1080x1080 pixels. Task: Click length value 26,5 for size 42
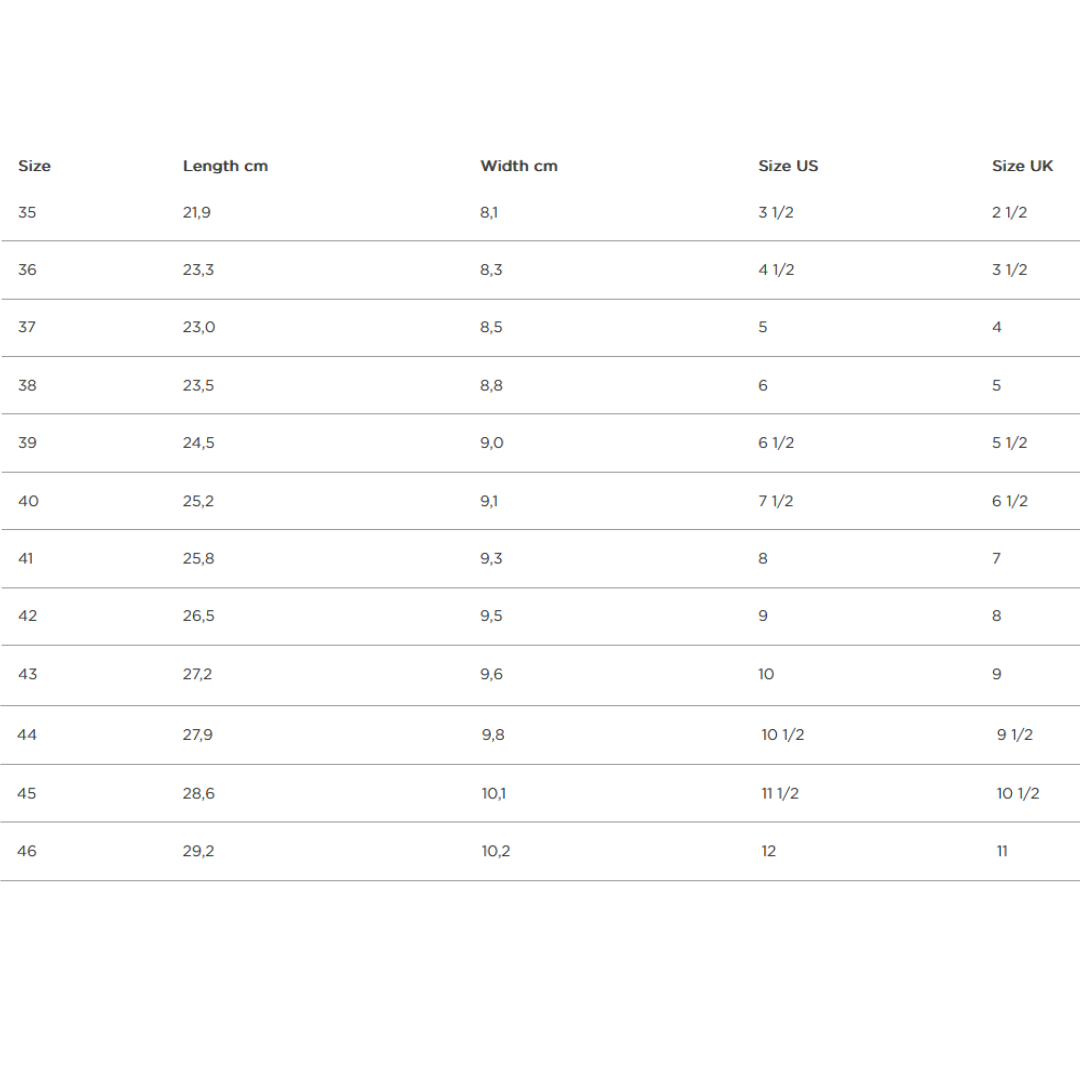tap(198, 616)
